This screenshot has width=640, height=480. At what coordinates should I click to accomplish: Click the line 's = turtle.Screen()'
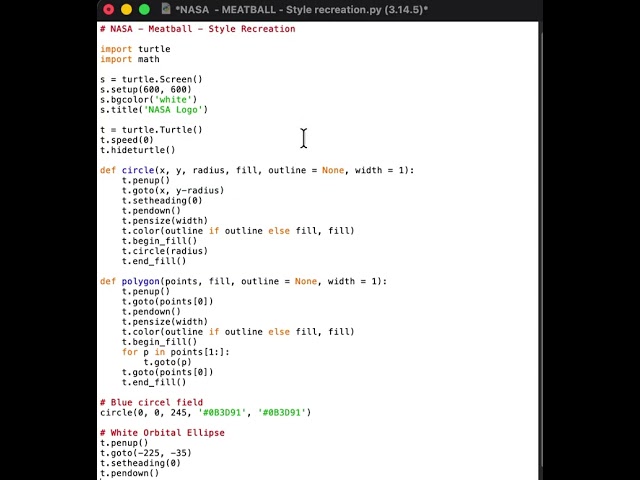point(151,79)
